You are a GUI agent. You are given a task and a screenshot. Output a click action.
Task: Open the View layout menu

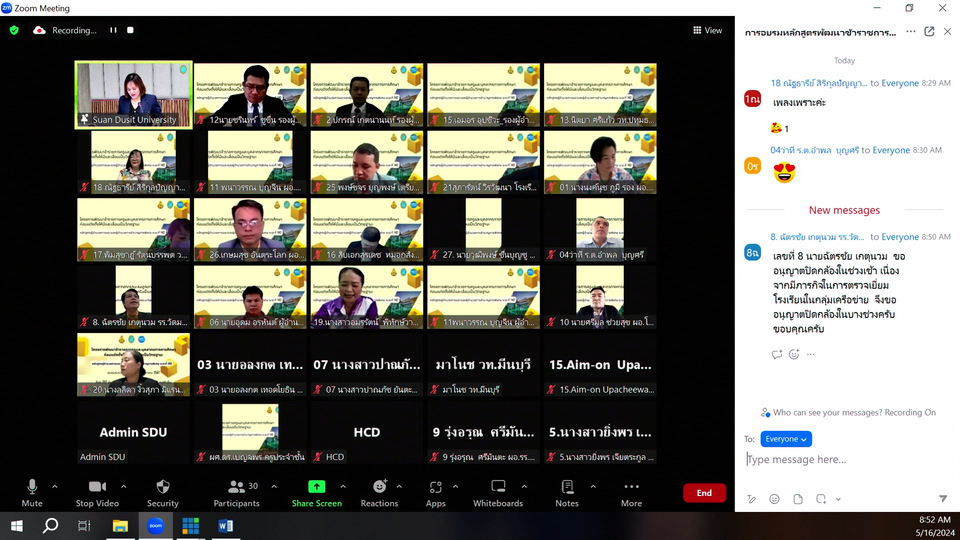coord(707,30)
